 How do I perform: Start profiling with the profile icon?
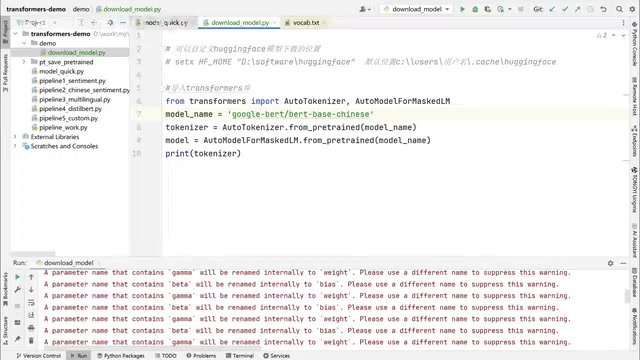500,9
